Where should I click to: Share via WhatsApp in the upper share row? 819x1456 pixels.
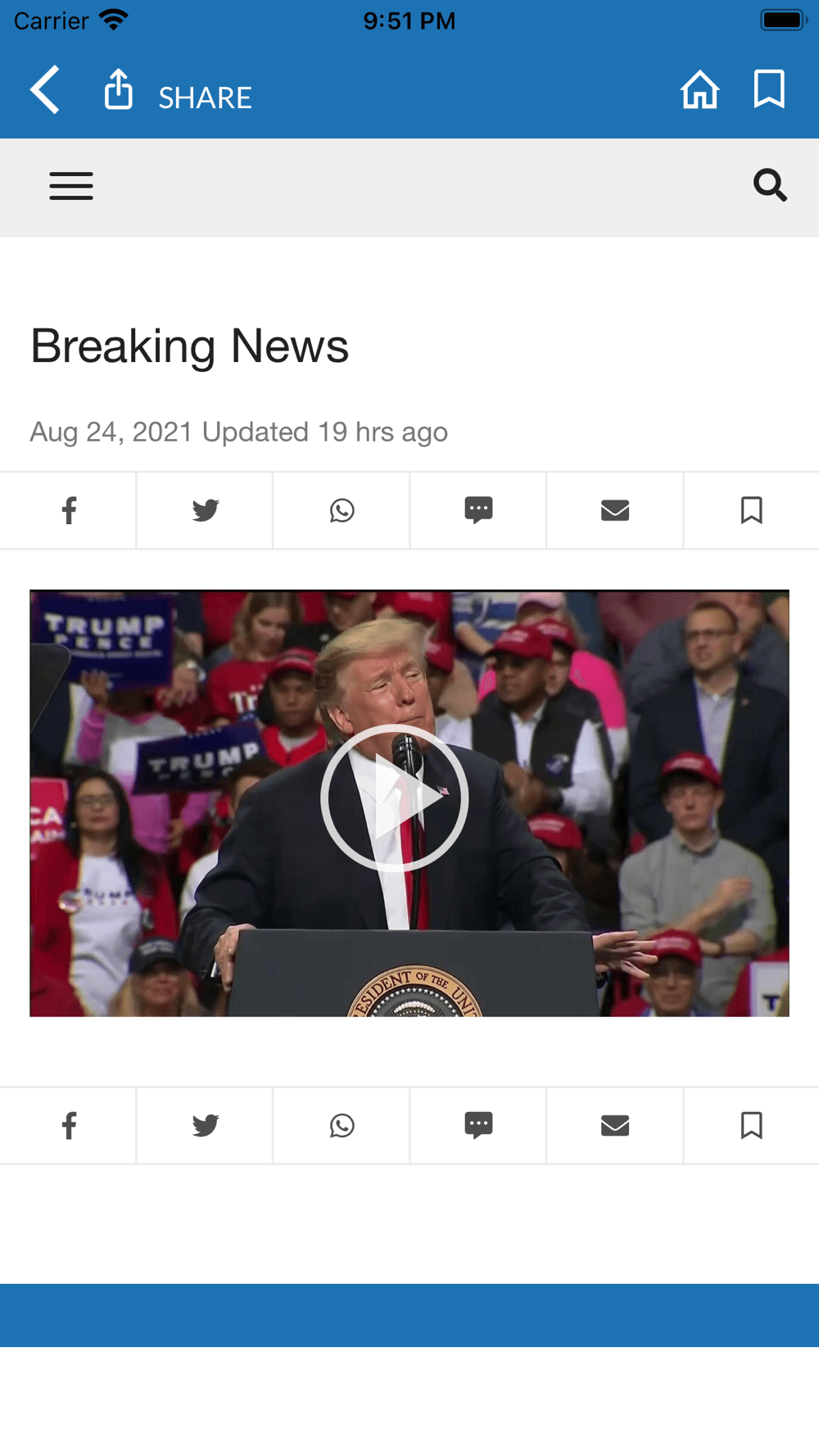coord(342,510)
